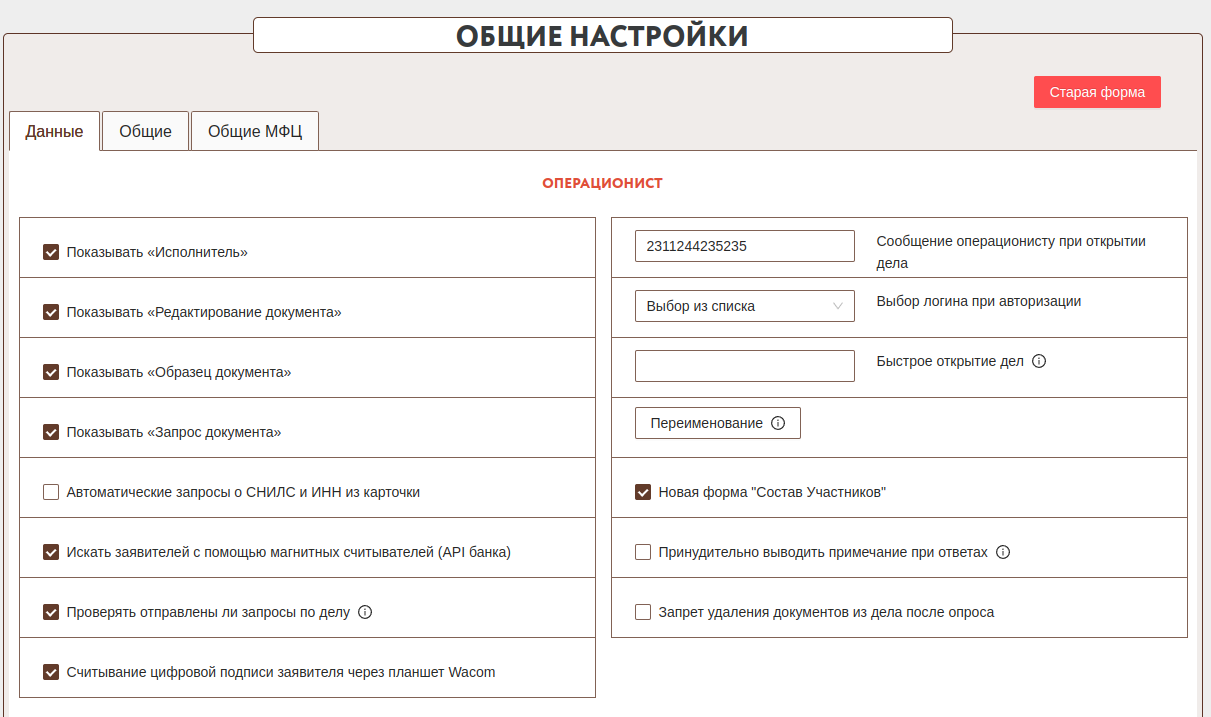Click info icon next to «Быстрое открытие дел»
Viewport: 1211px width, 717px height.
[1038, 361]
